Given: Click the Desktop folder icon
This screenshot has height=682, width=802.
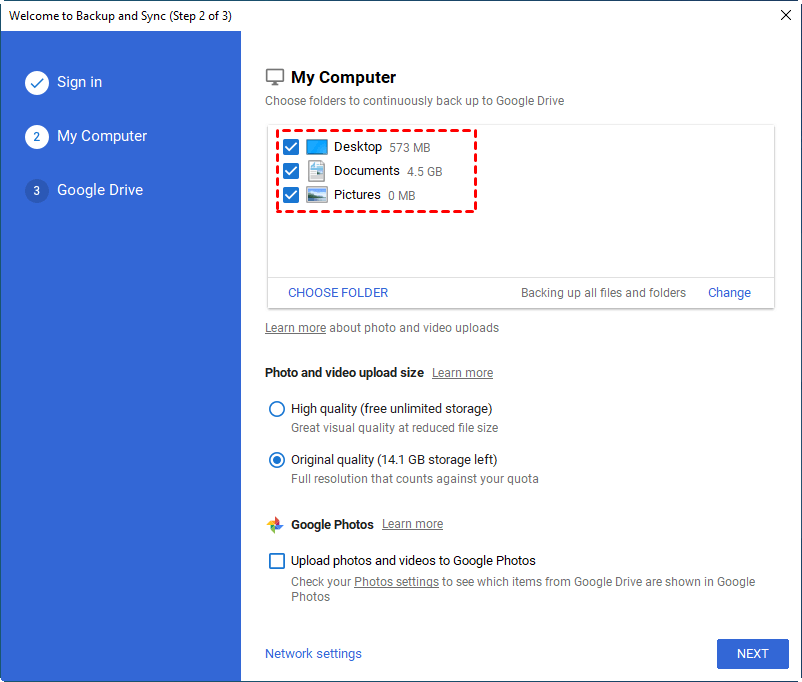Looking at the screenshot, I should point(317,147).
